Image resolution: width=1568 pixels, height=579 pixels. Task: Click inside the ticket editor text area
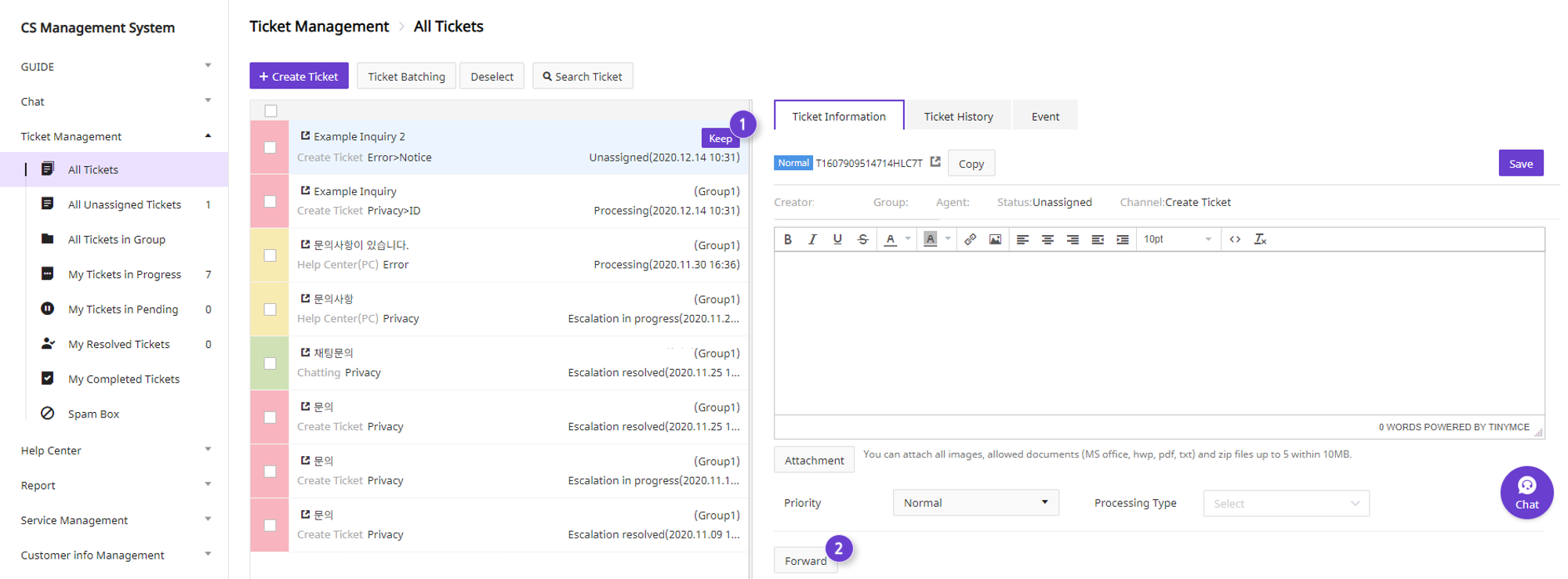click(x=1160, y=333)
